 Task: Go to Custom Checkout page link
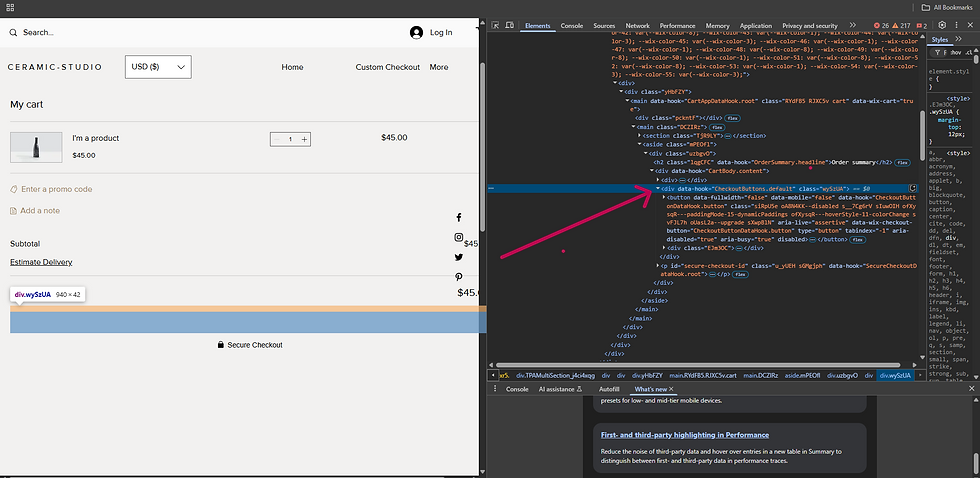[388, 67]
